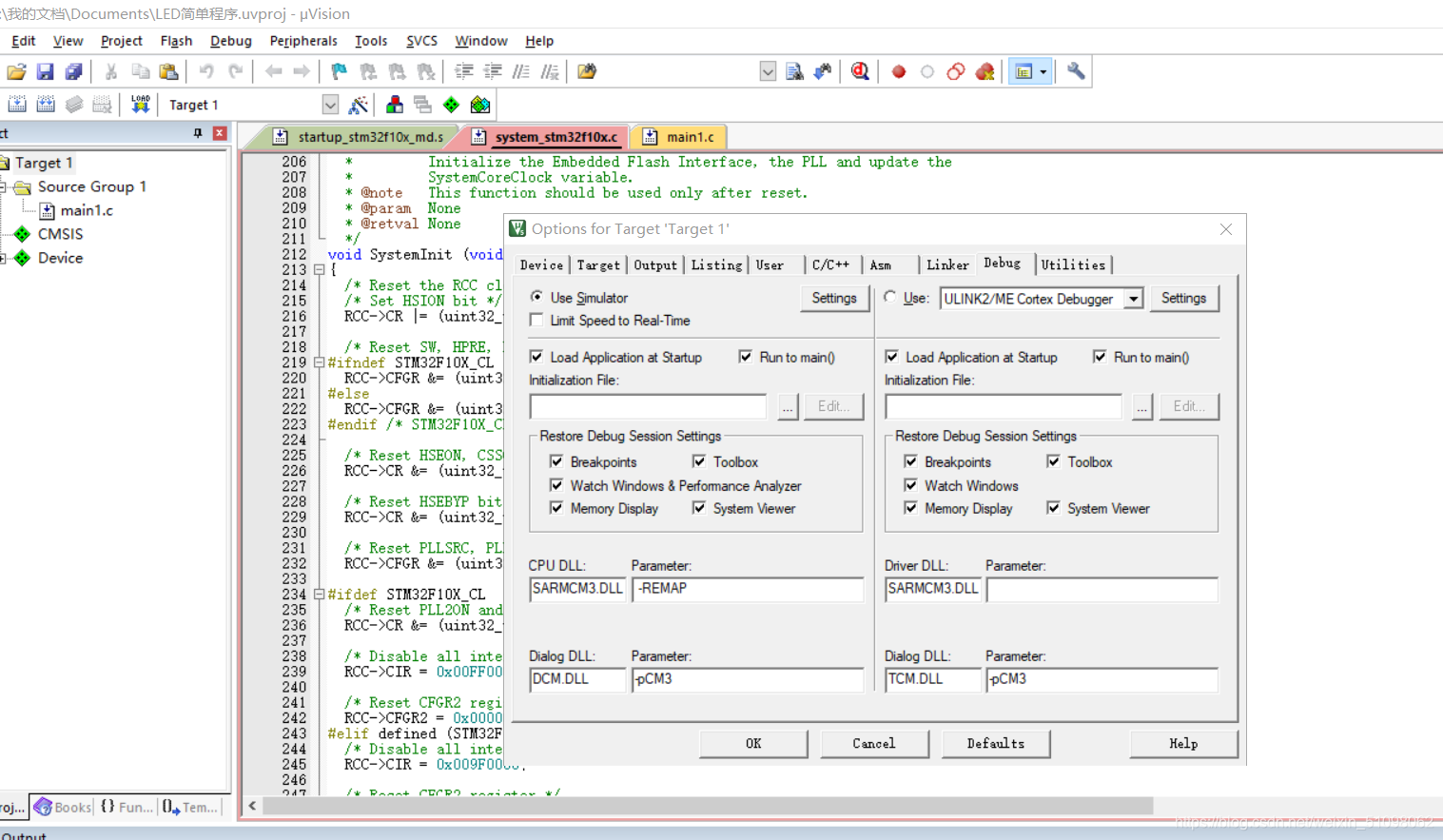The image size is (1443, 840).
Task: Open the Target Options magic wand icon
Action: tap(359, 105)
